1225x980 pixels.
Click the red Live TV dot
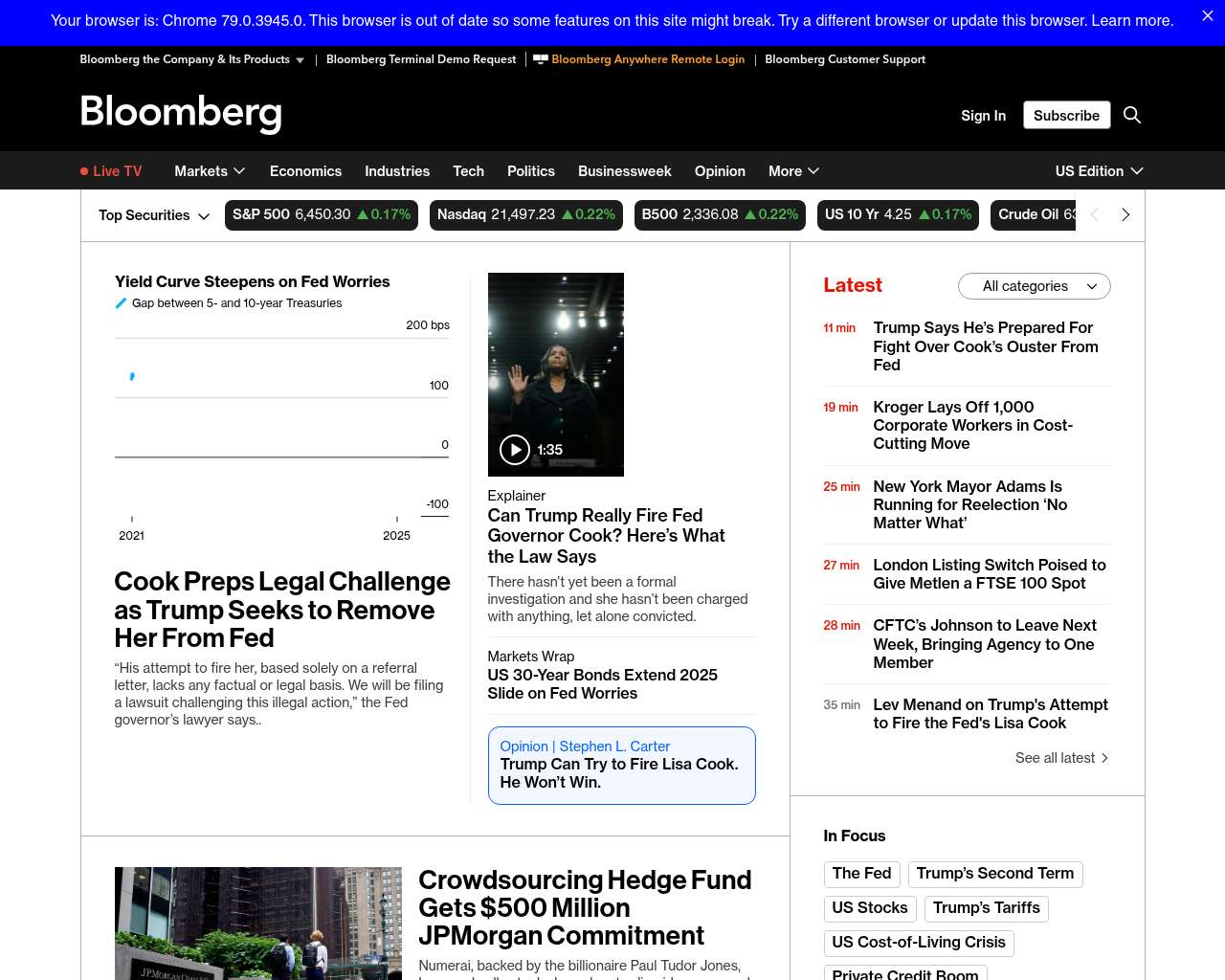click(84, 171)
